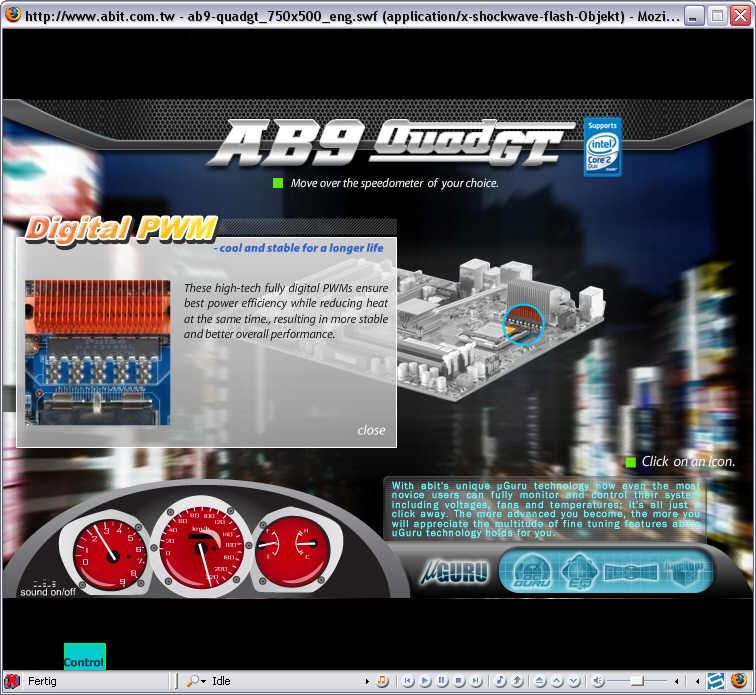Click the uGURU logo
The width and height of the screenshot is (756, 695).
tap(454, 572)
